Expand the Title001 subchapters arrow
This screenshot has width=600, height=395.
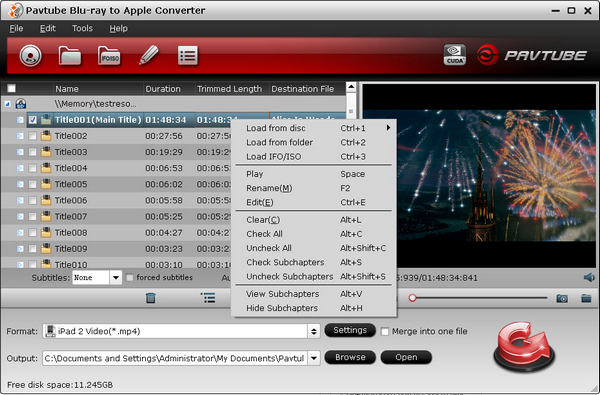(x=20, y=120)
